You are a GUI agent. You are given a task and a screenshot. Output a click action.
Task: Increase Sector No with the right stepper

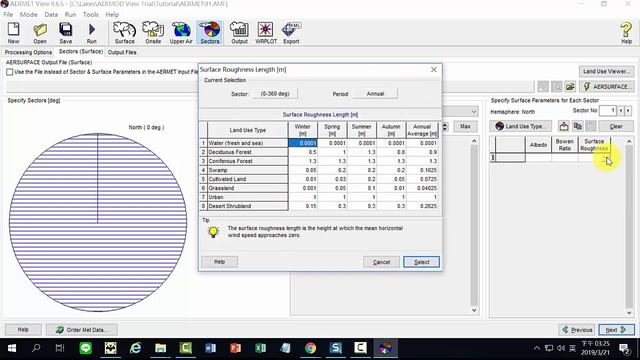pyautogui.click(x=628, y=111)
